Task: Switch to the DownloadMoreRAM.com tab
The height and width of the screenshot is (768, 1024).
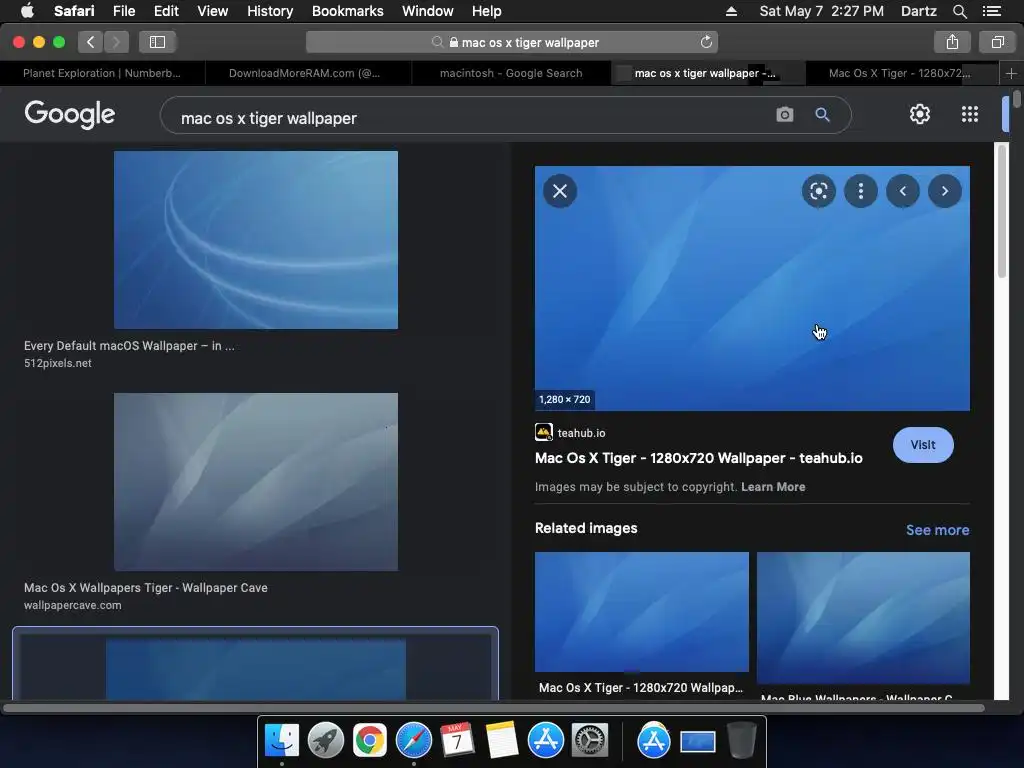Action: [309, 73]
